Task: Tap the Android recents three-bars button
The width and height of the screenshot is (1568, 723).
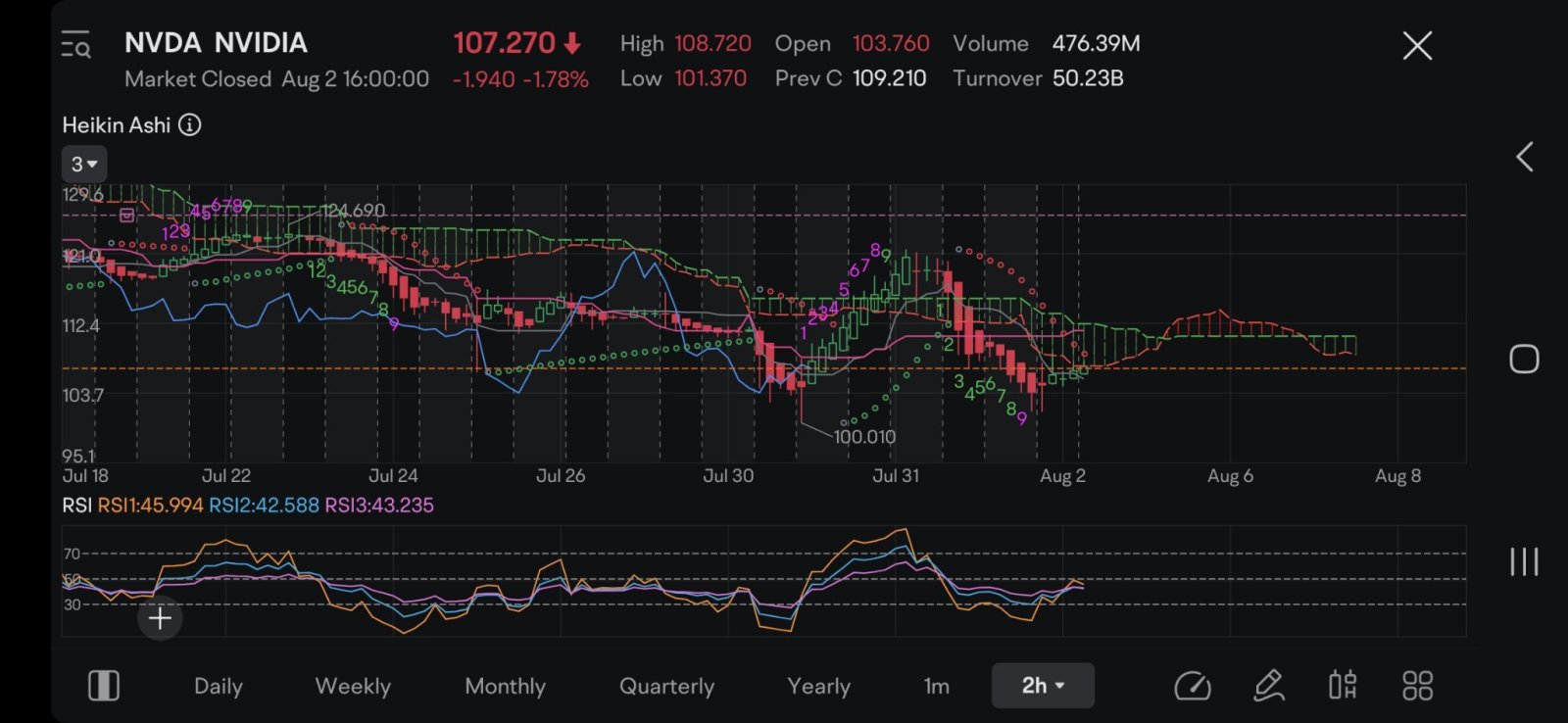Action: coord(1524,561)
